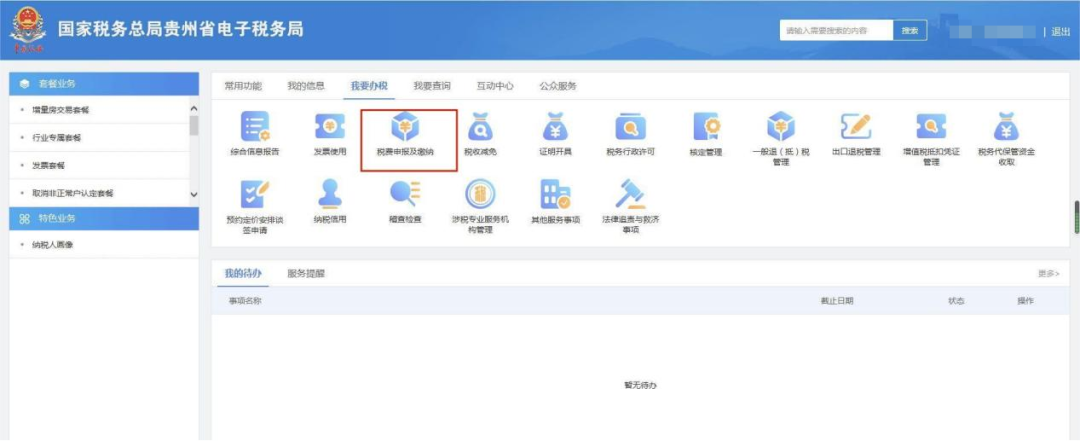This screenshot has width=1080, height=441.
Task: Click the 操作 column header
Action: tap(1025, 301)
